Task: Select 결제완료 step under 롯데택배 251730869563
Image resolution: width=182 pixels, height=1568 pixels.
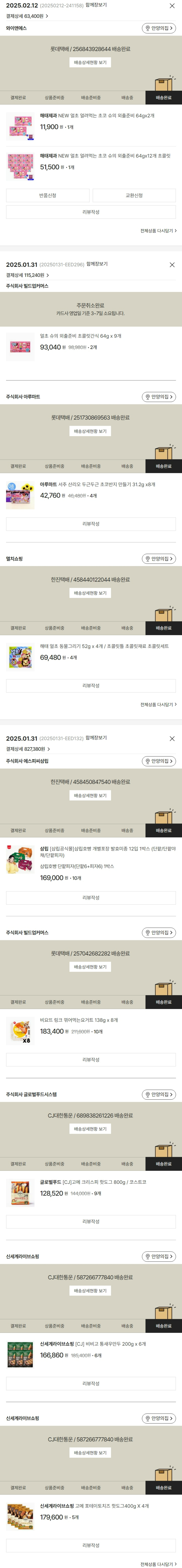Action: point(18,466)
